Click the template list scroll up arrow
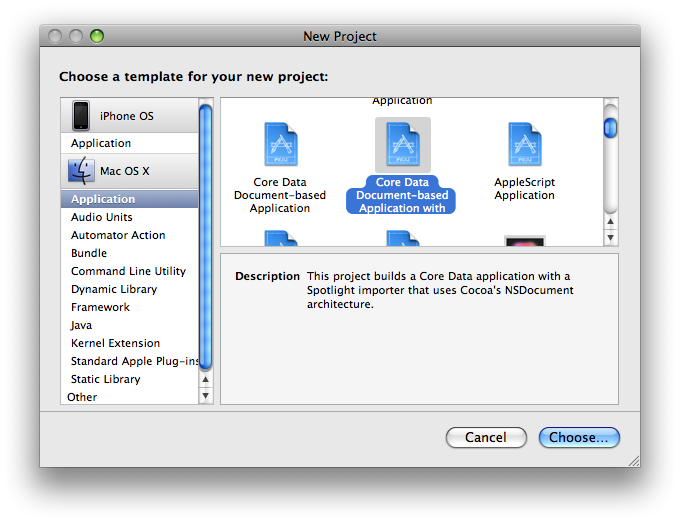The width and height of the screenshot is (680, 522). tap(611, 222)
